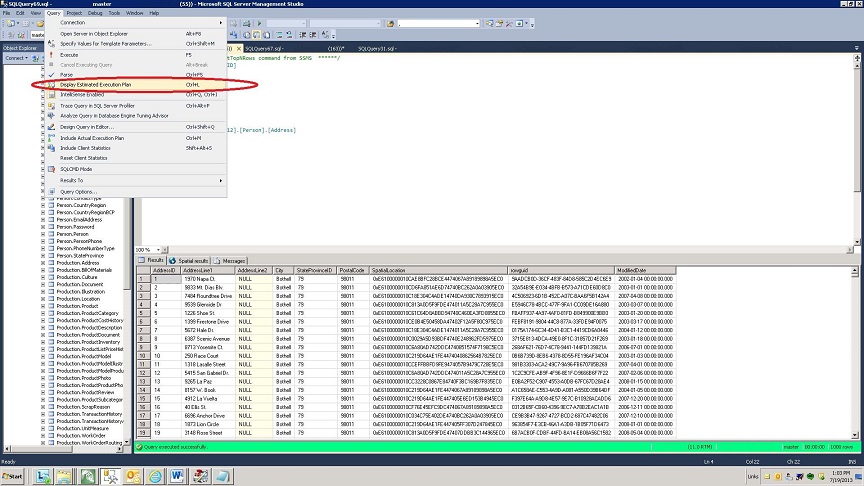
Task: Select Person.EmailAddress in tree
Action: (79, 219)
